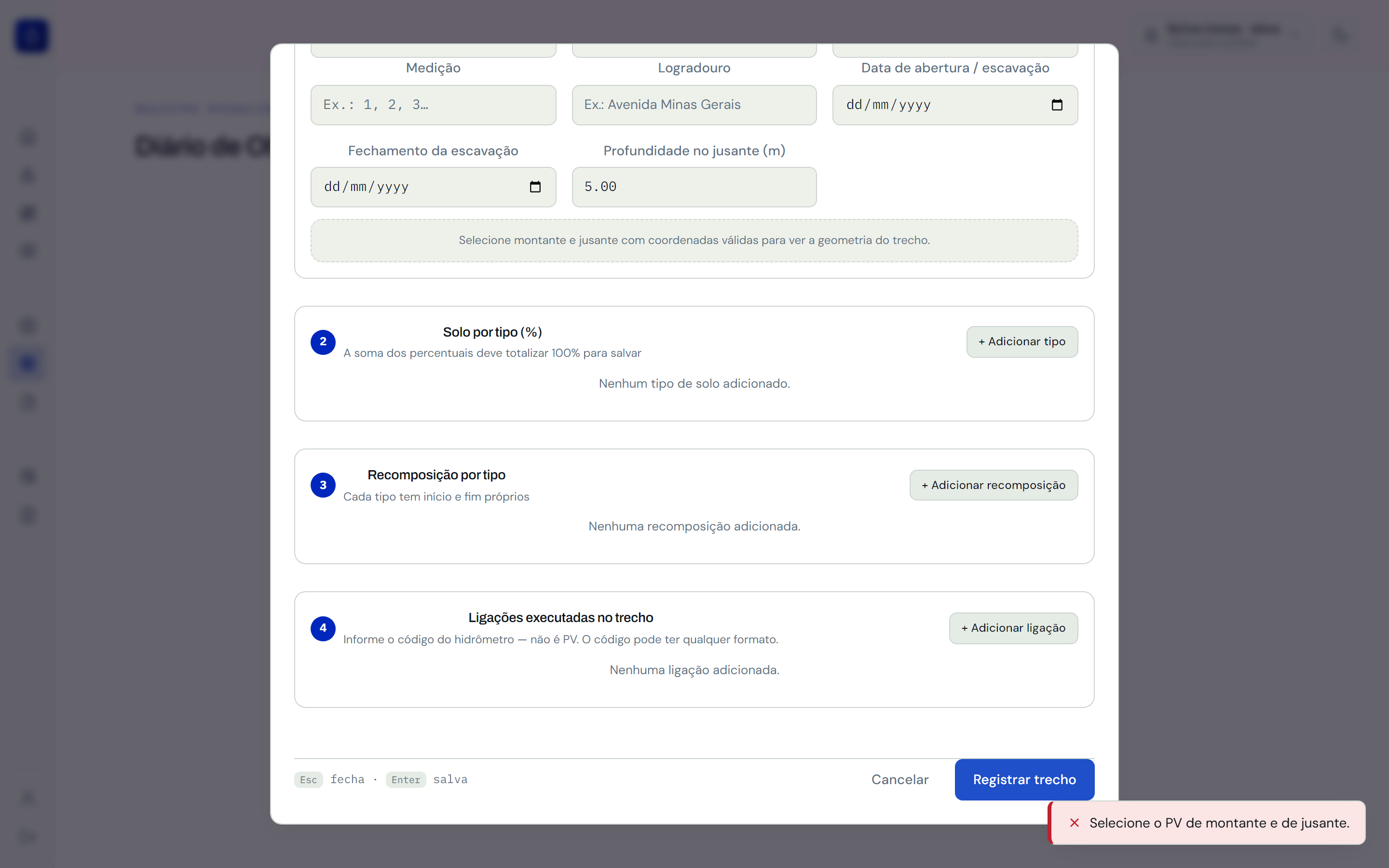Click the highlighted active sidebar icon in background
This screenshot has width=1389, height=868.
[27, 364]
